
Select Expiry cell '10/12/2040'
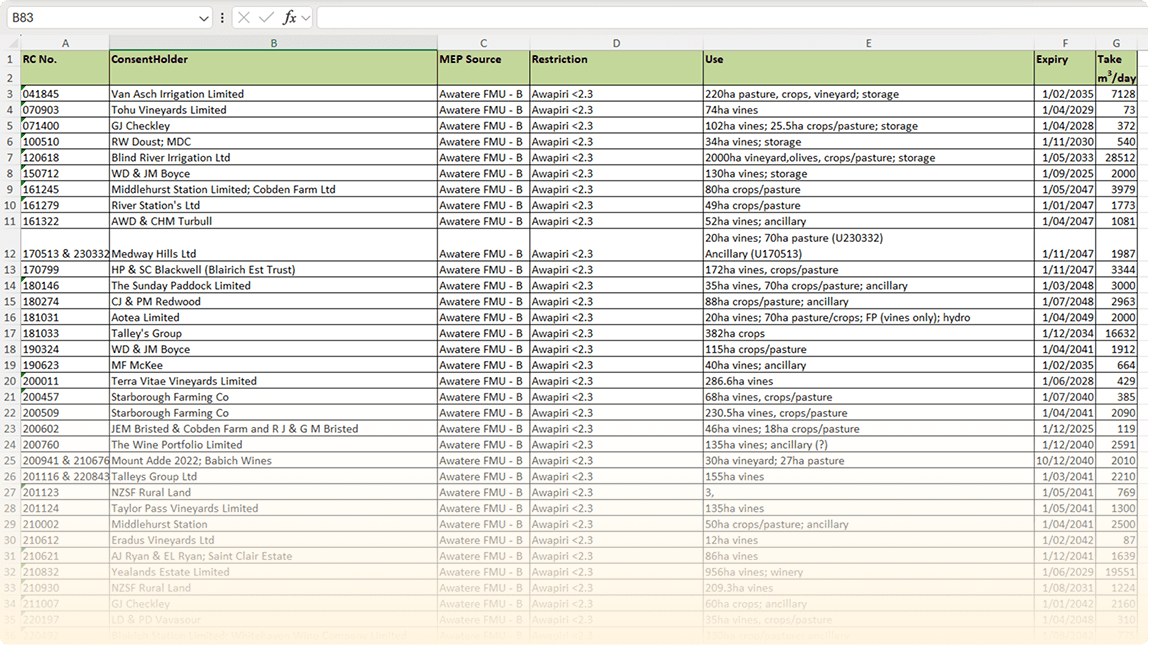point(1065,461)
